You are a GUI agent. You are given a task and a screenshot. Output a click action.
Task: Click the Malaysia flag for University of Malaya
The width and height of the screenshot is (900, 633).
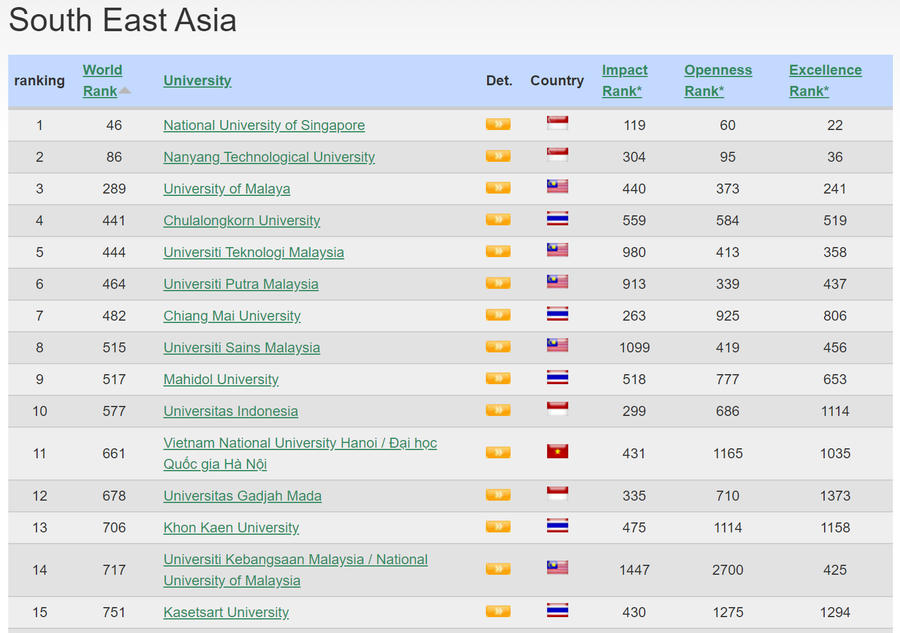(557, 186)
